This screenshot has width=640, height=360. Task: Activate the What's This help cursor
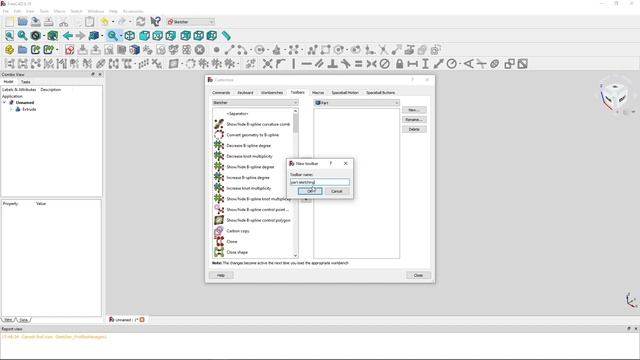[156, 22]
